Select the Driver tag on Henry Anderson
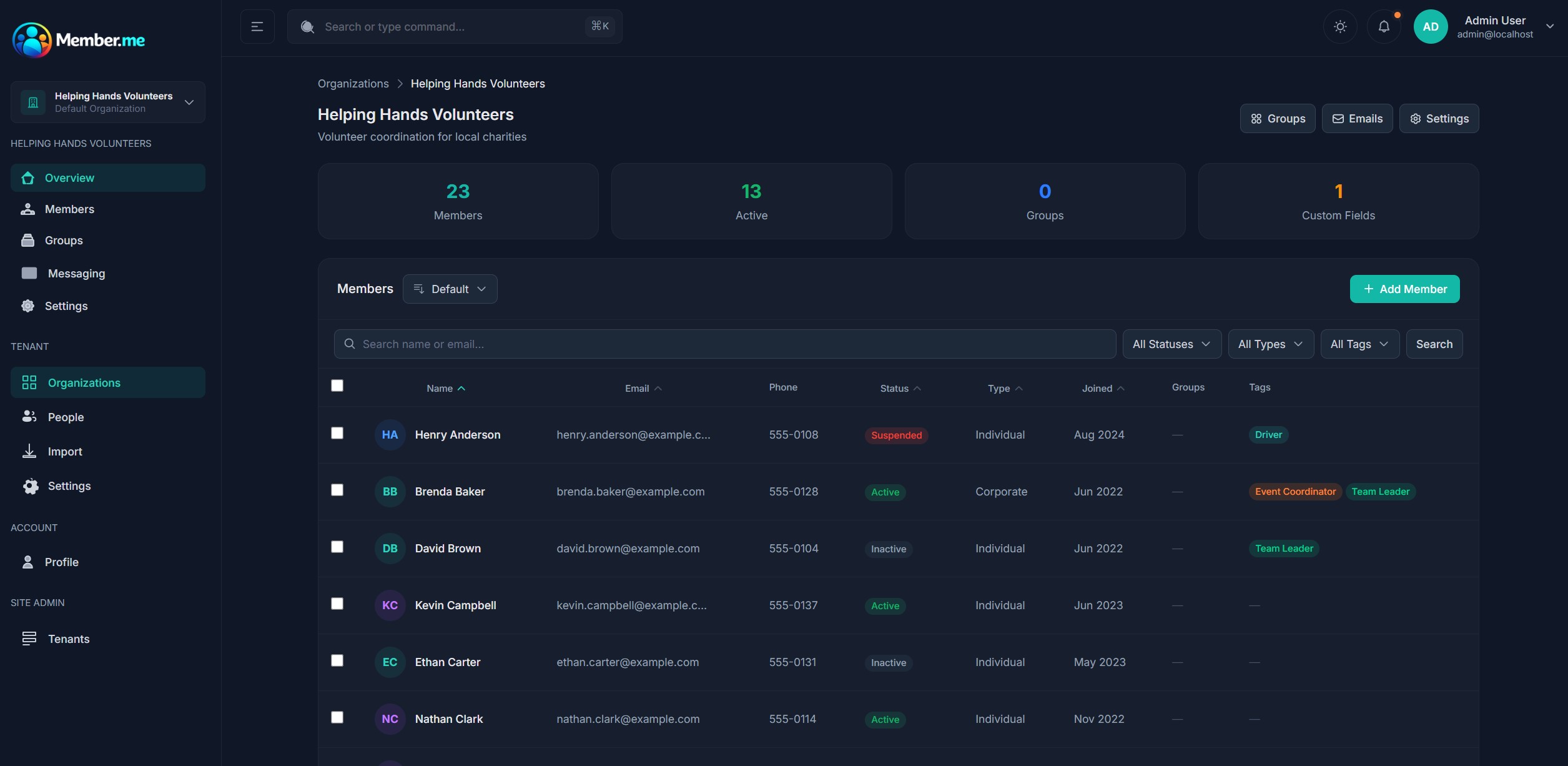 coord(1268,434)
